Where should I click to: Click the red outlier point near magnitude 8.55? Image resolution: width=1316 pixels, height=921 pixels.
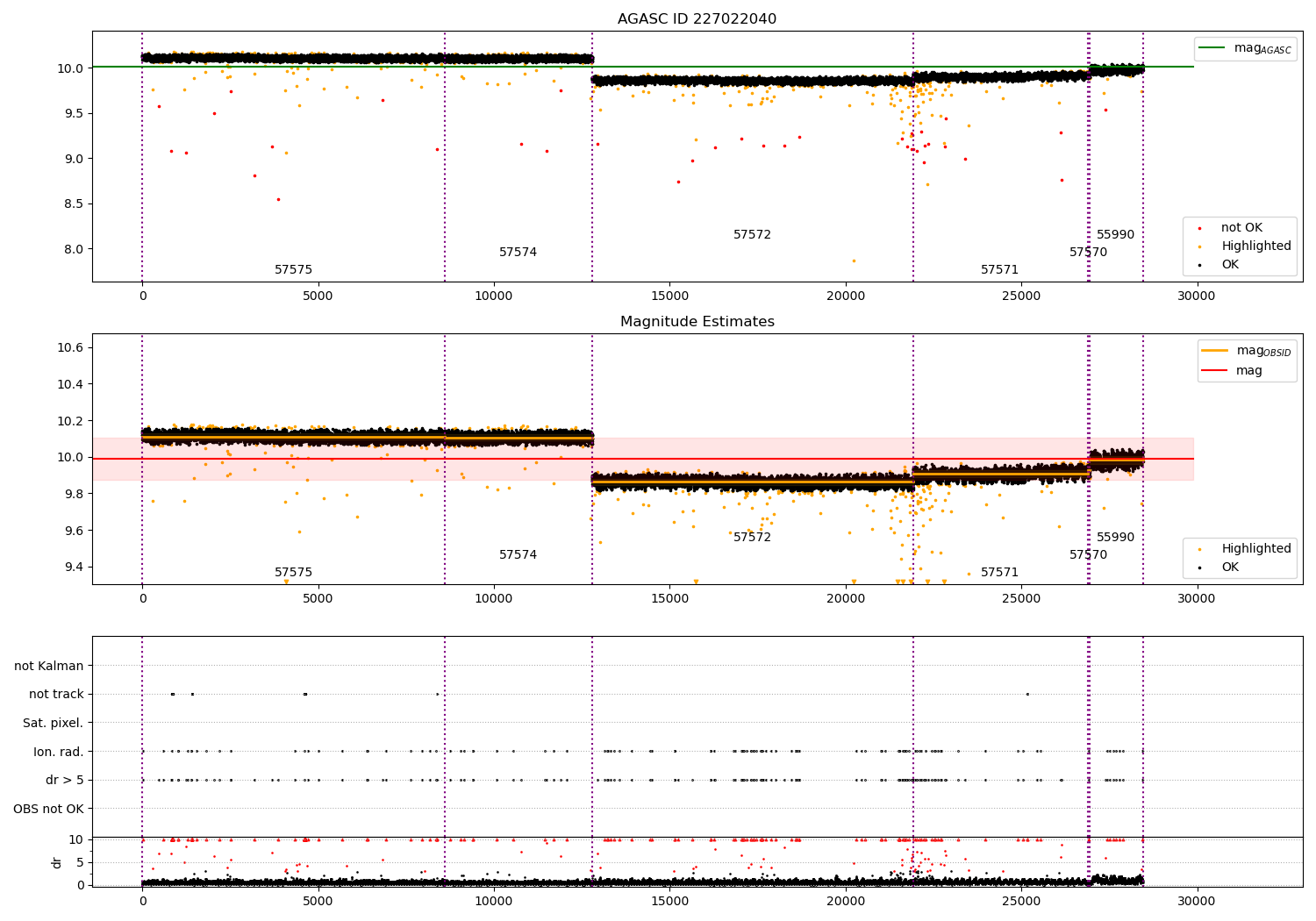point(278,199)
